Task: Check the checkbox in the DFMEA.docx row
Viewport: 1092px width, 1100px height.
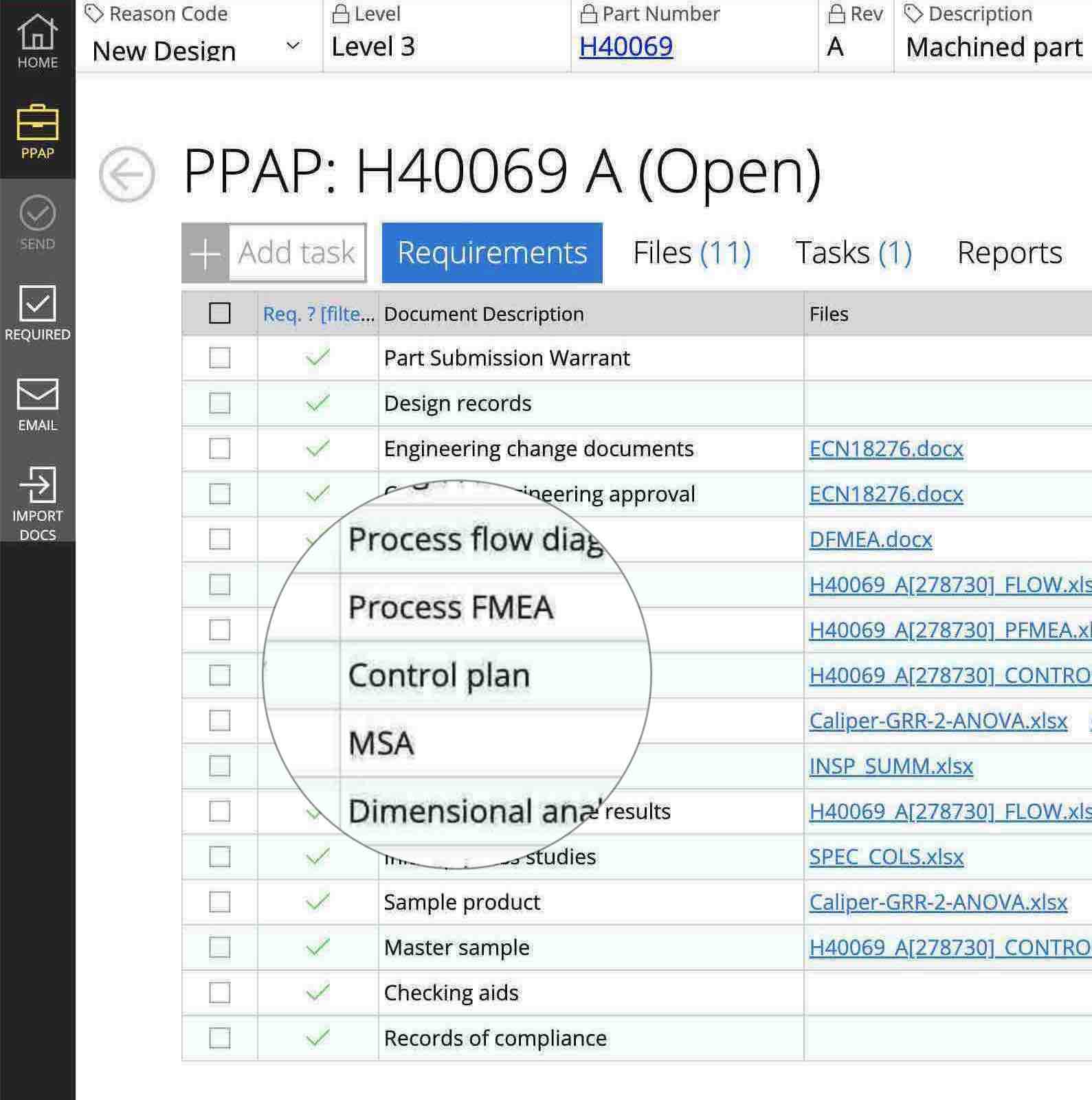Action: click(219, 539)
